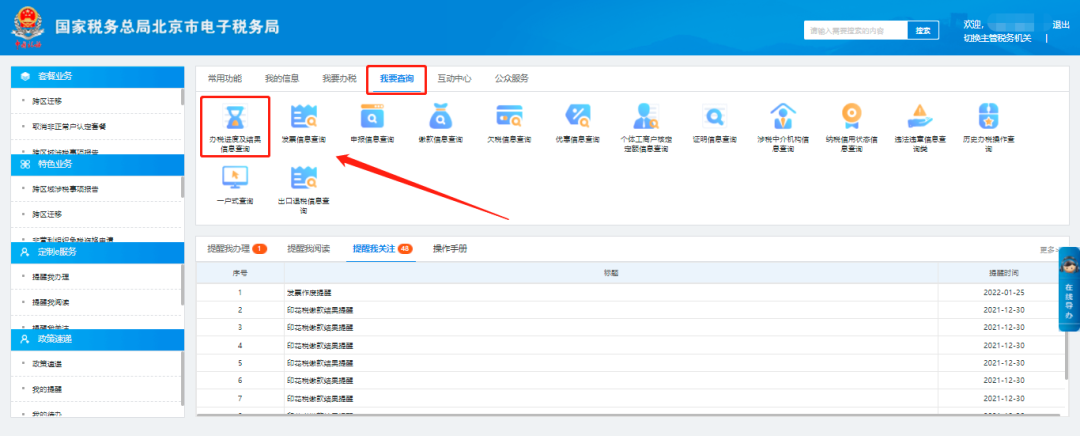1080x436 pixels.
Task: Open 办税进度及结果信息查询 hourglass icon
Action: coord(235,117)
